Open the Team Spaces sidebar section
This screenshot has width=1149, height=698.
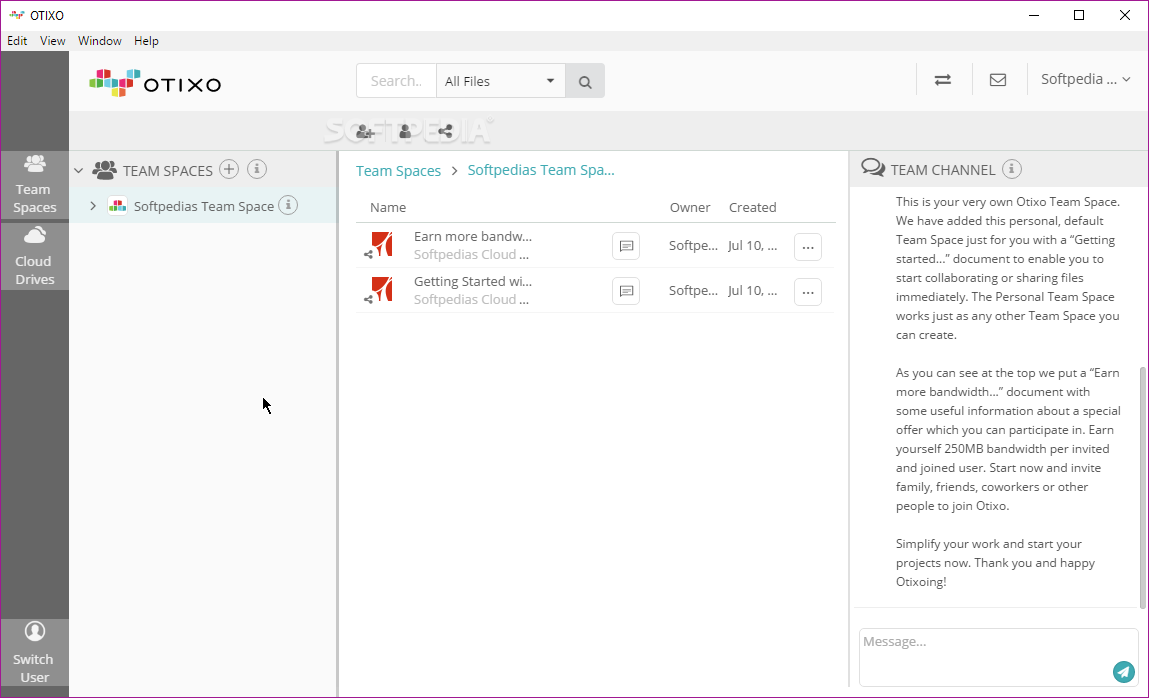pos(34,185)
